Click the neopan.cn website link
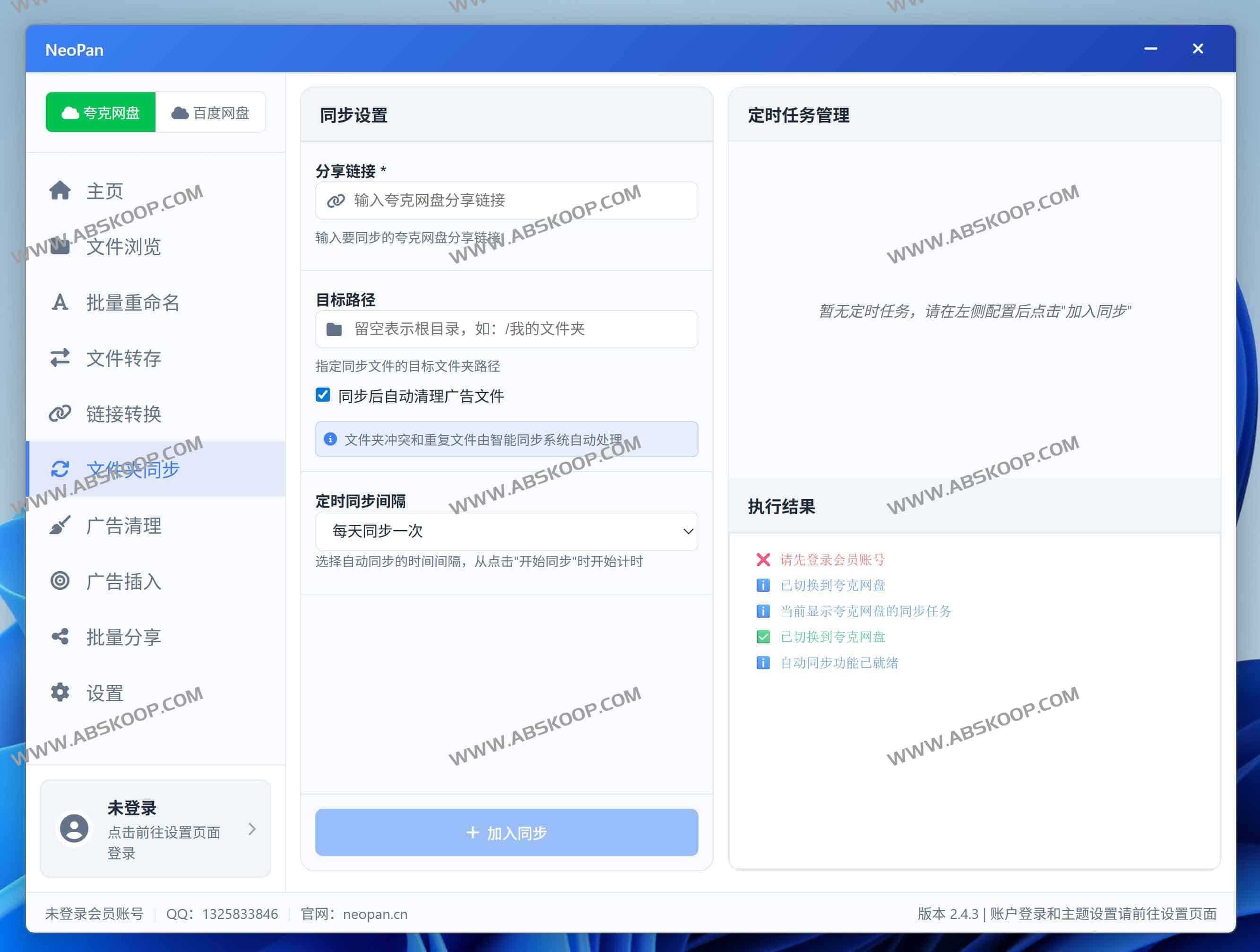1260x952 pixels. (x=375, y=914)
